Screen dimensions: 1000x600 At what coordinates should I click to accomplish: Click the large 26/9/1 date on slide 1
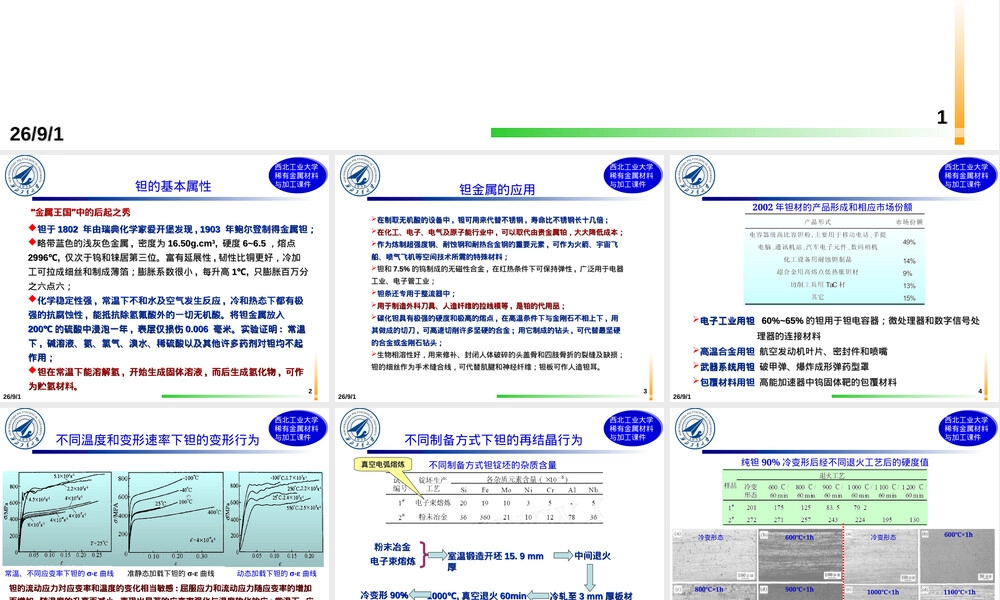(36, 134)
